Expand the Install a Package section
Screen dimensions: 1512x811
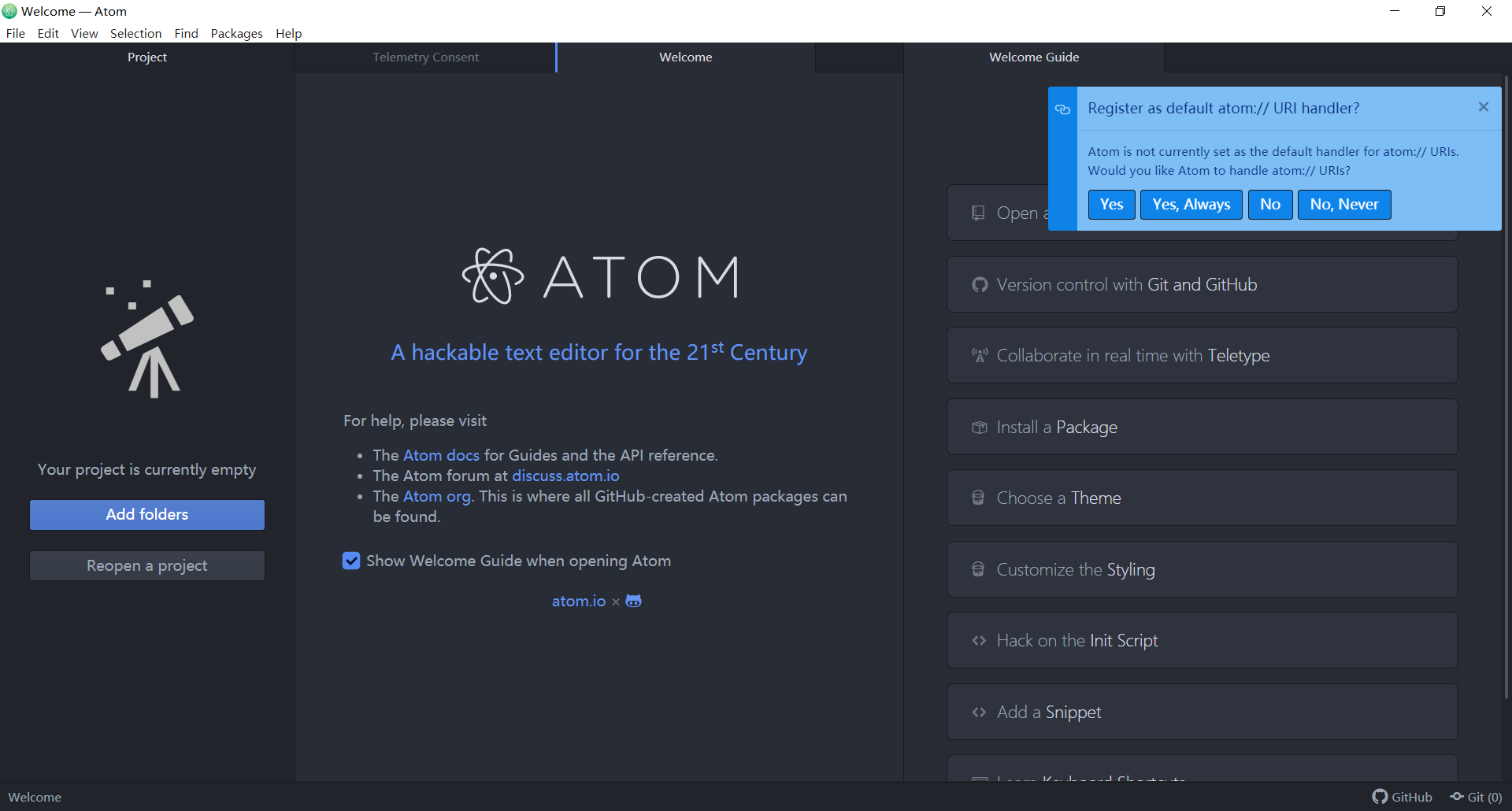coord(1202,427)
